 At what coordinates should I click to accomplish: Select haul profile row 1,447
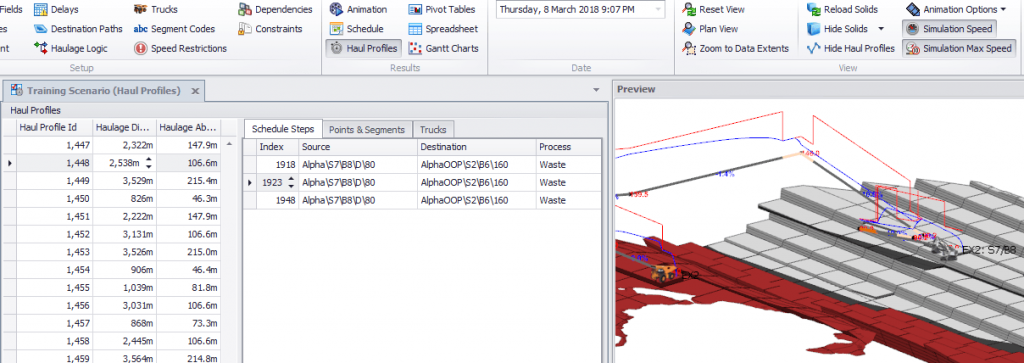[111, 145]
